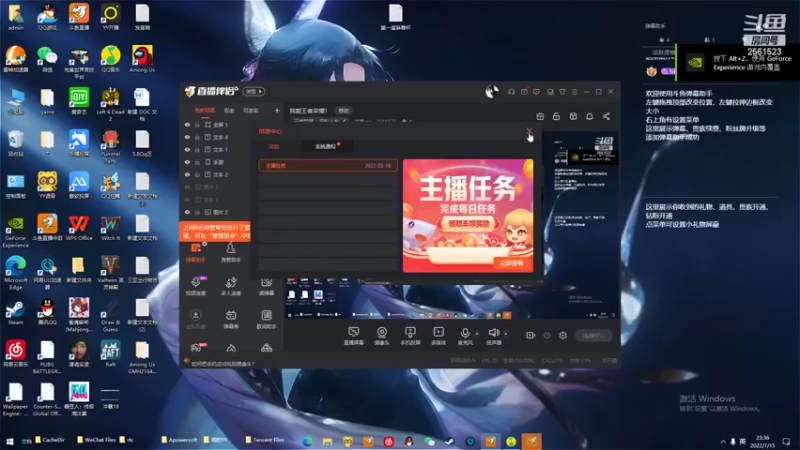Open the 弹幕秀 tool
Viewport: 800px width, 450px height.
pyautogui.click(x=231, y=319)
